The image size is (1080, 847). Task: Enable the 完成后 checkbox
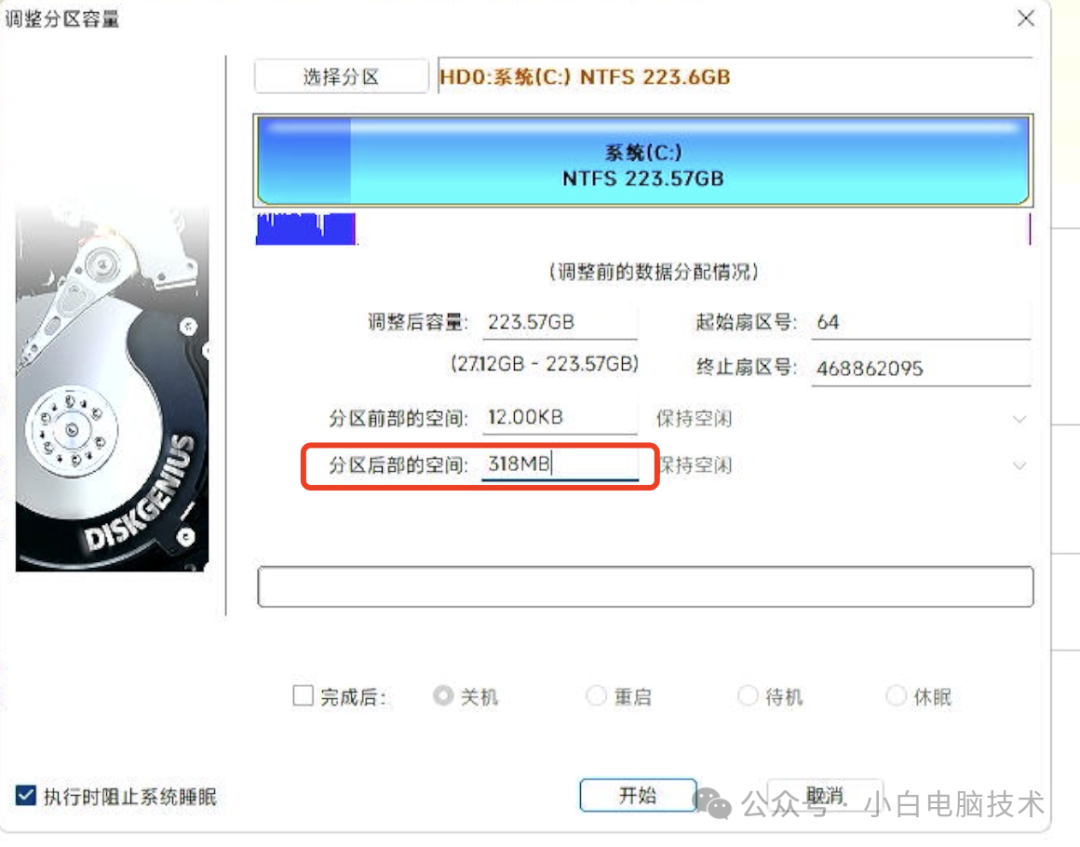click(302, 696)
